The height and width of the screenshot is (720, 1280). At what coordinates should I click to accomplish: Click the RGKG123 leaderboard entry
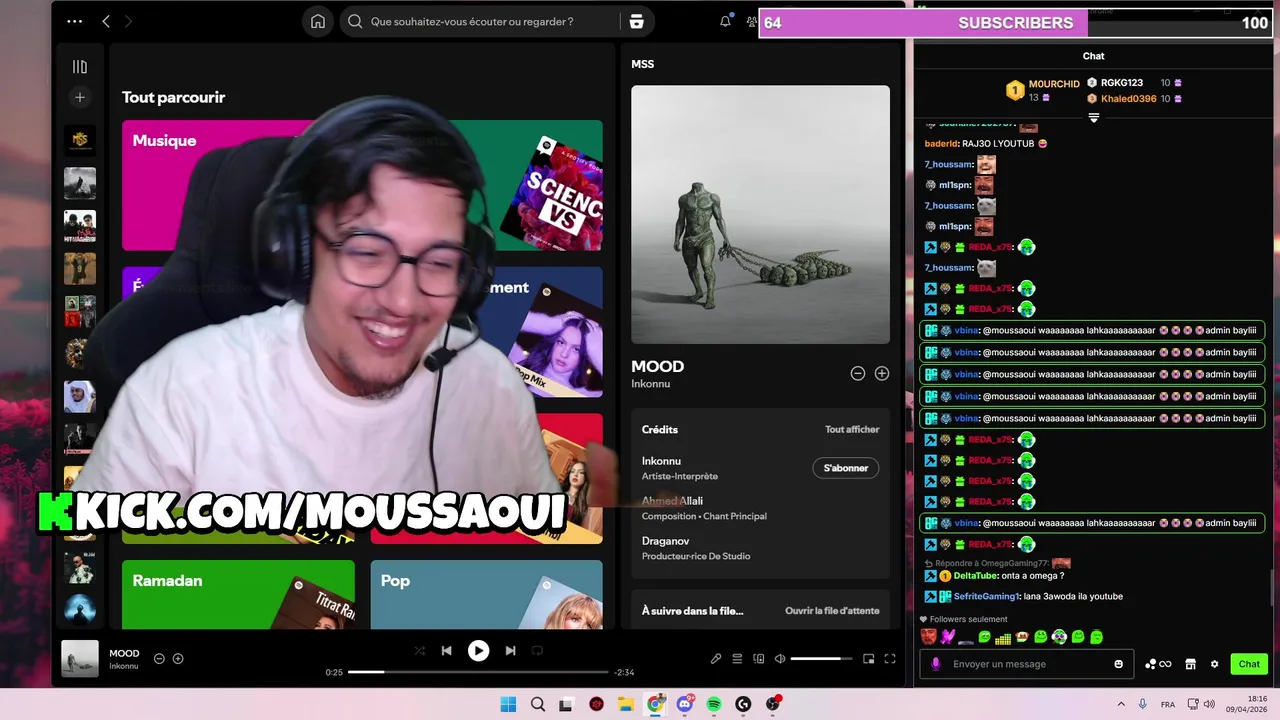pos(1121,83)
